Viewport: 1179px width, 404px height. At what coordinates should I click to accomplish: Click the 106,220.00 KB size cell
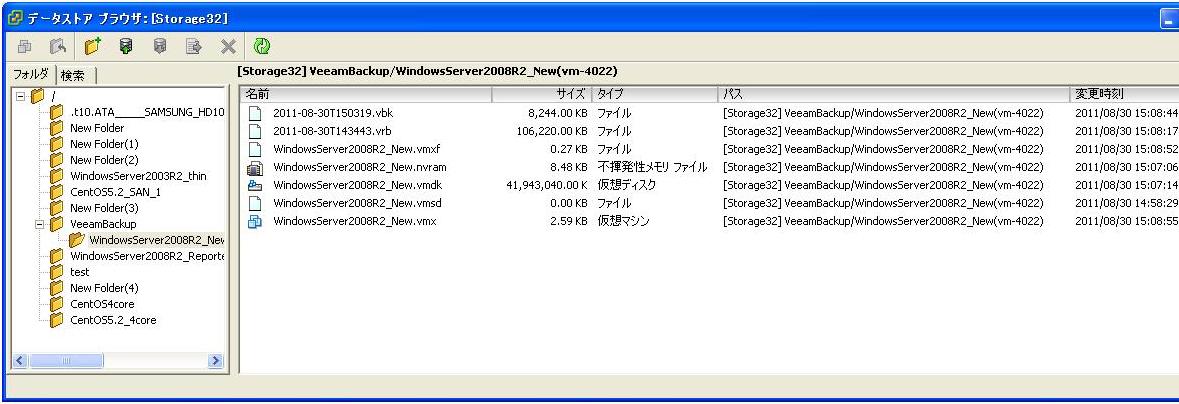click(553, 131)
